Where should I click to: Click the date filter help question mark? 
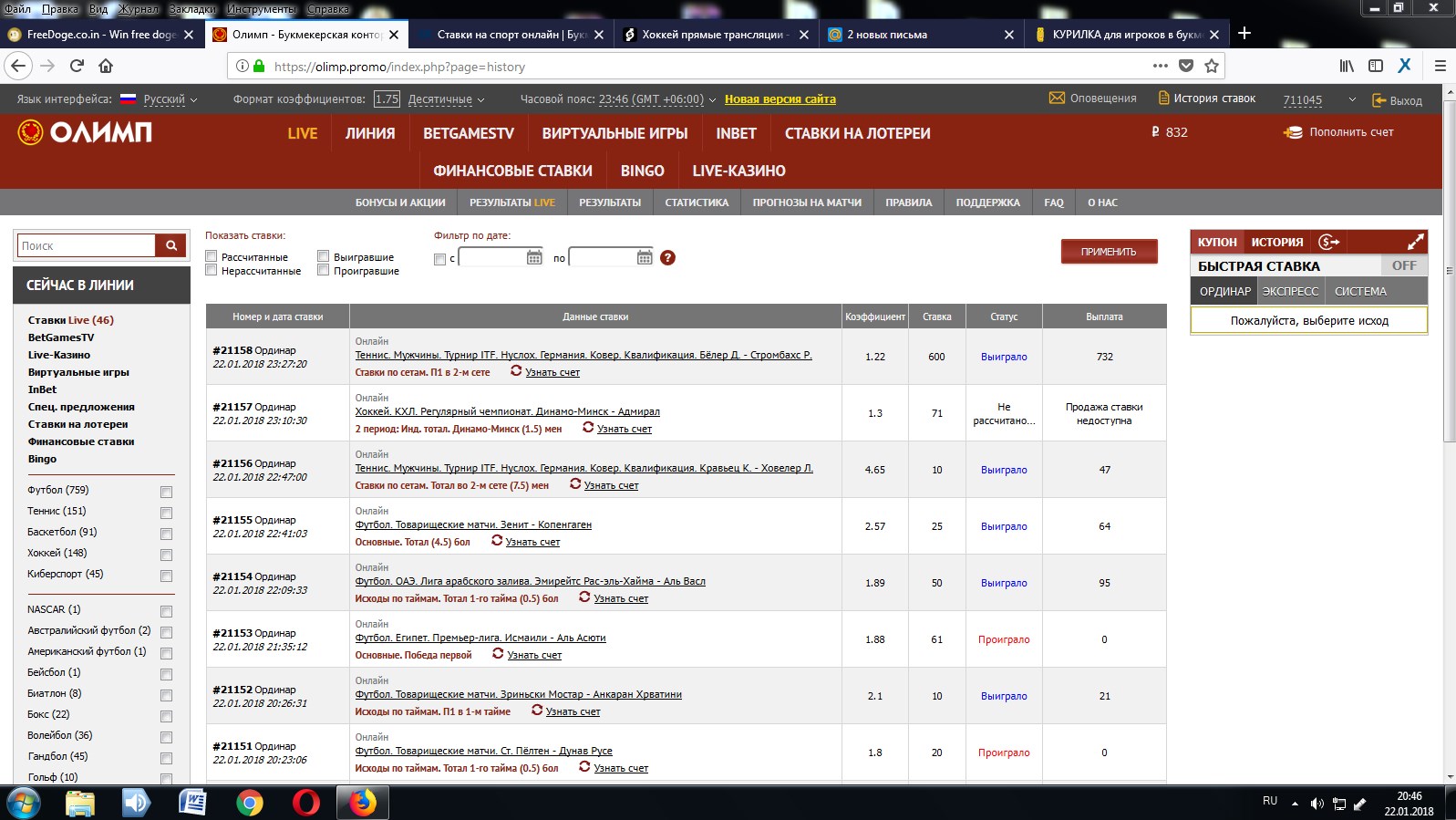(667, 257)
